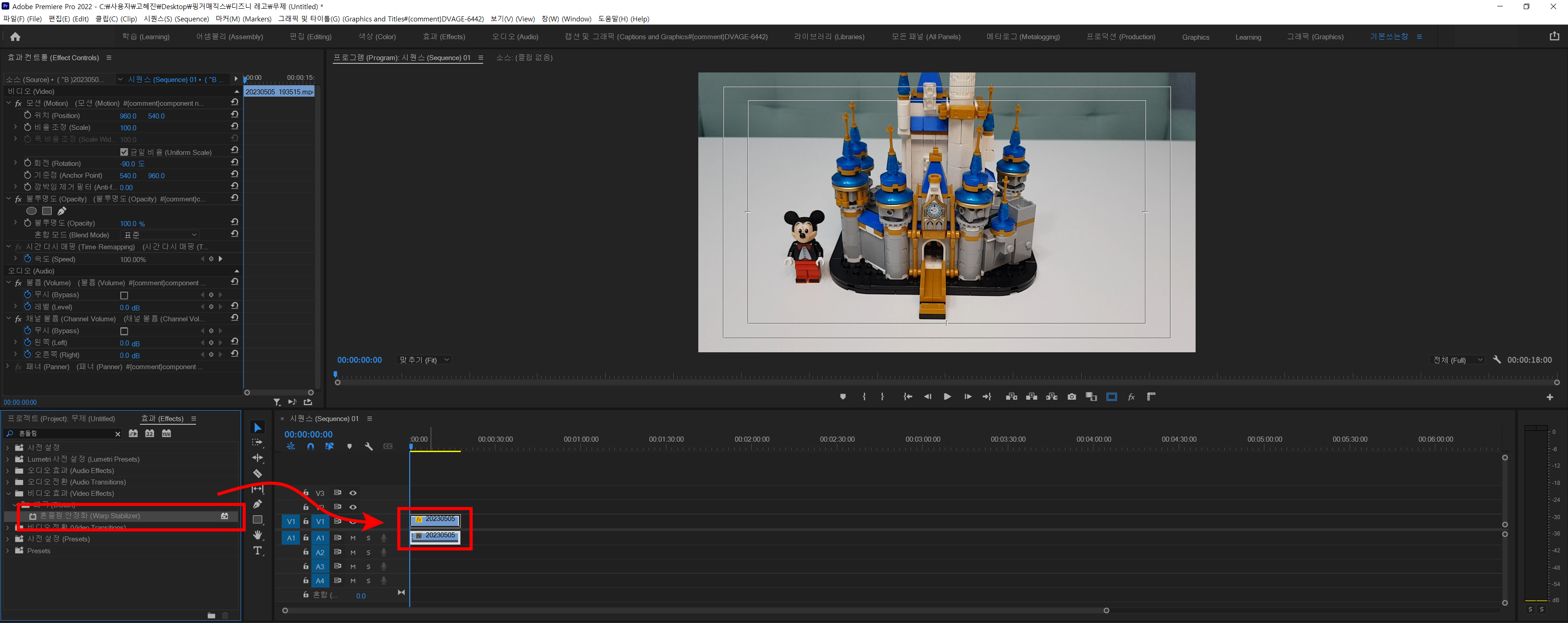
Task: Click Mark In bracket icon
Action: coord(864,396)
